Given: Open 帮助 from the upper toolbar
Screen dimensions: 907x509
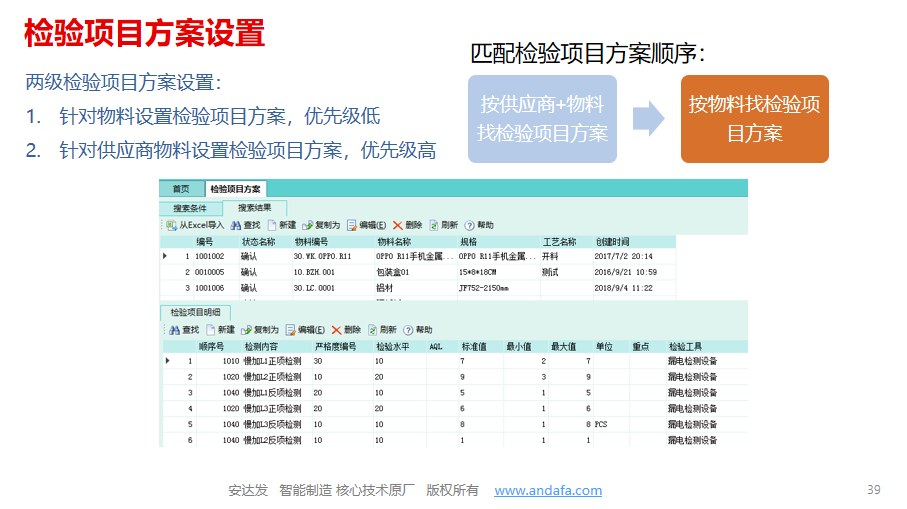Looking at the screenshot, I should pos(479,225).
